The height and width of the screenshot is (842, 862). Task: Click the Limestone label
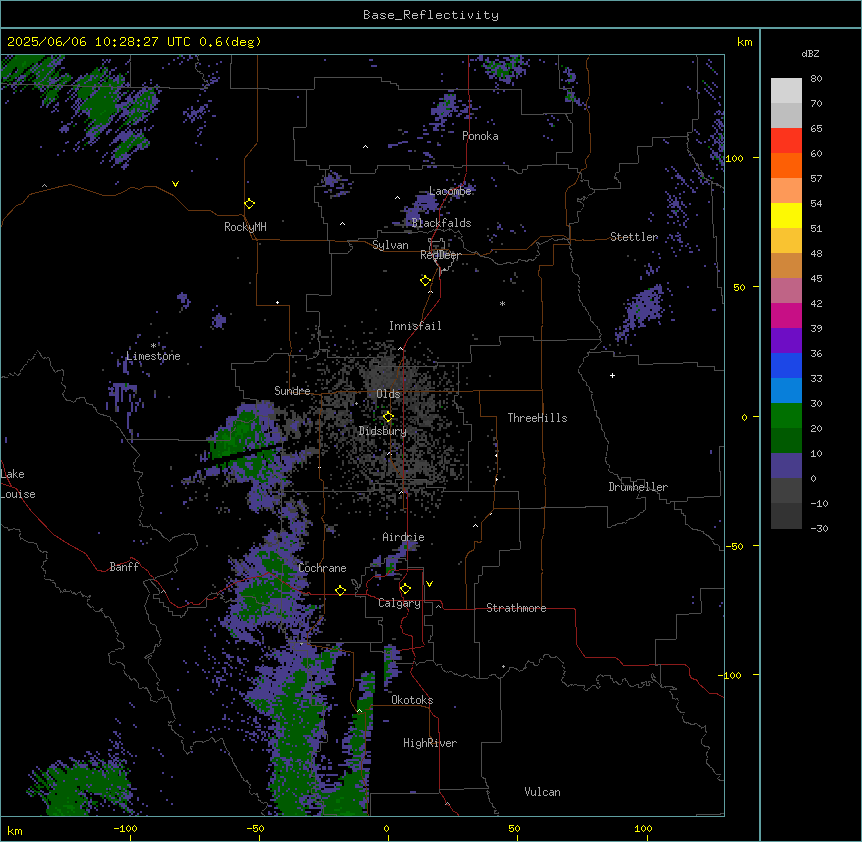point(153,356)
